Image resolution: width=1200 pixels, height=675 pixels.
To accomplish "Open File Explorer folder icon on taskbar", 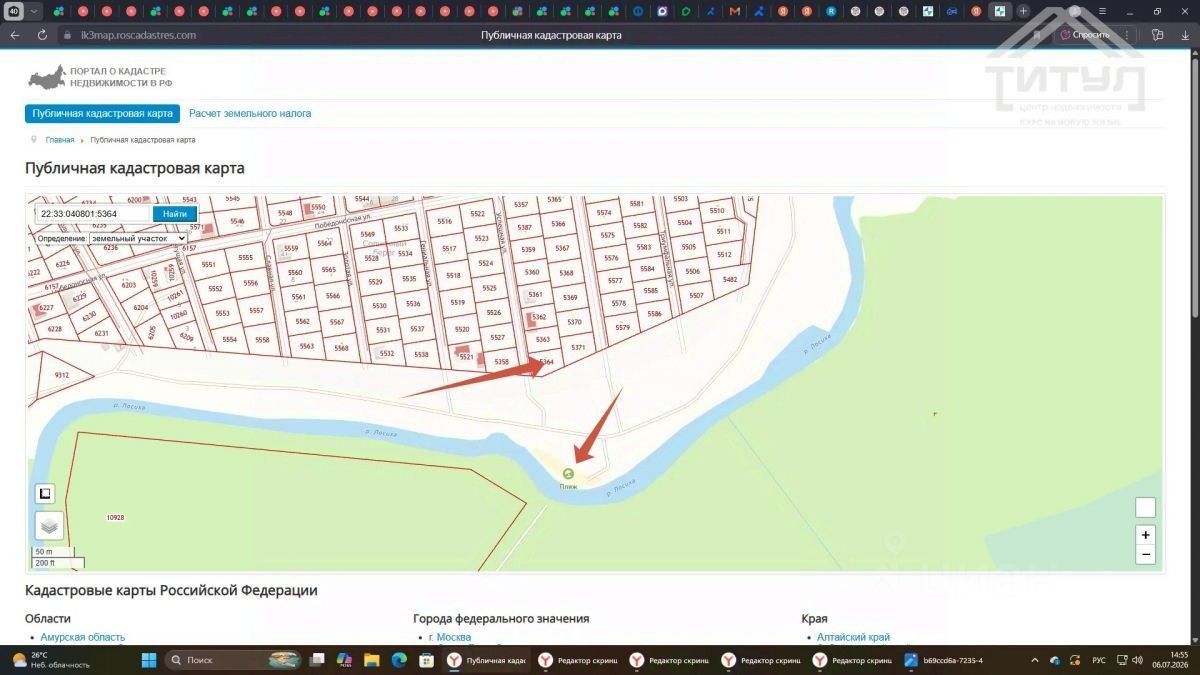I will pyautogui.click(x=372, y=660).
